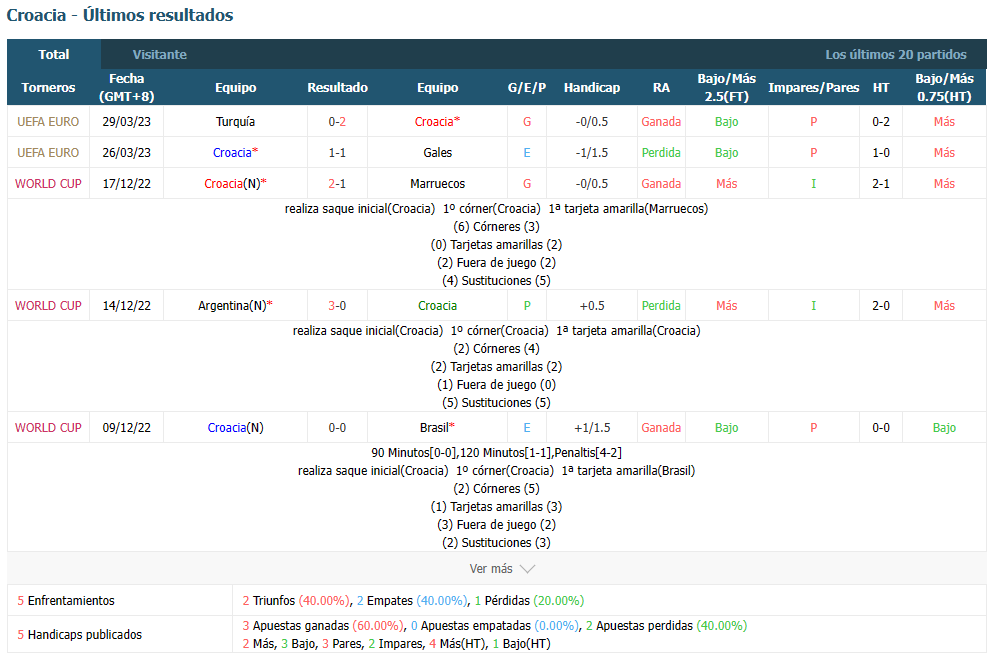Click the 3-0 result of Argentina match
998x658 pixels.
click(337, 306)
